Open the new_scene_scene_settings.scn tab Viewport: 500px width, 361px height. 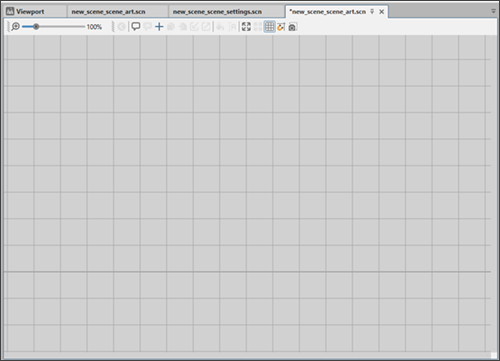[x=217, y=12]
